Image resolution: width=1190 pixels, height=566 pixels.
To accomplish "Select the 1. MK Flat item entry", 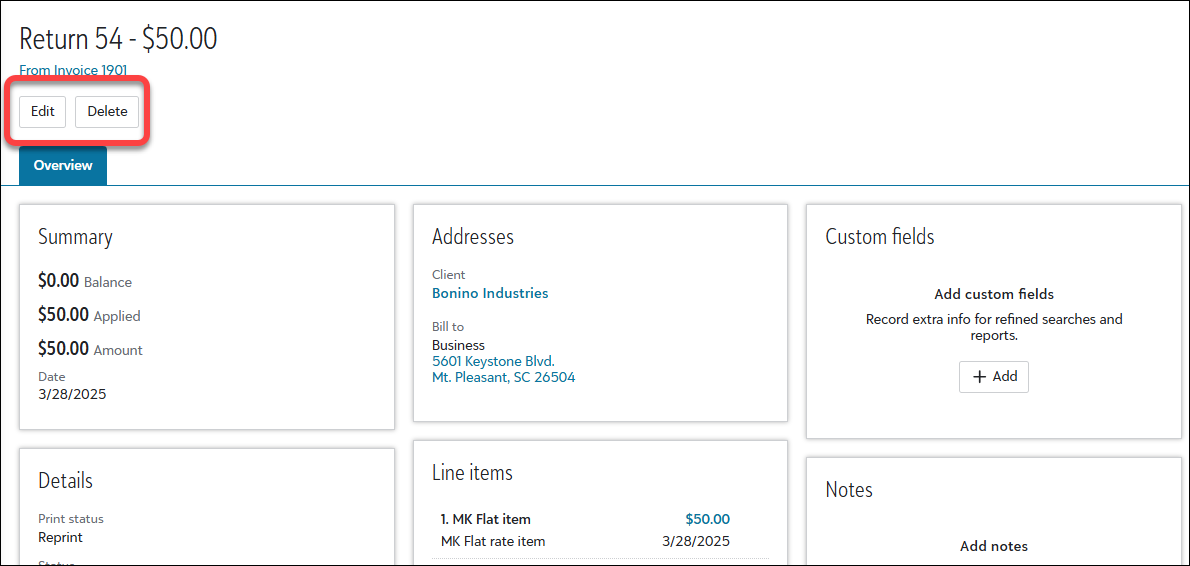I will 485,520.
